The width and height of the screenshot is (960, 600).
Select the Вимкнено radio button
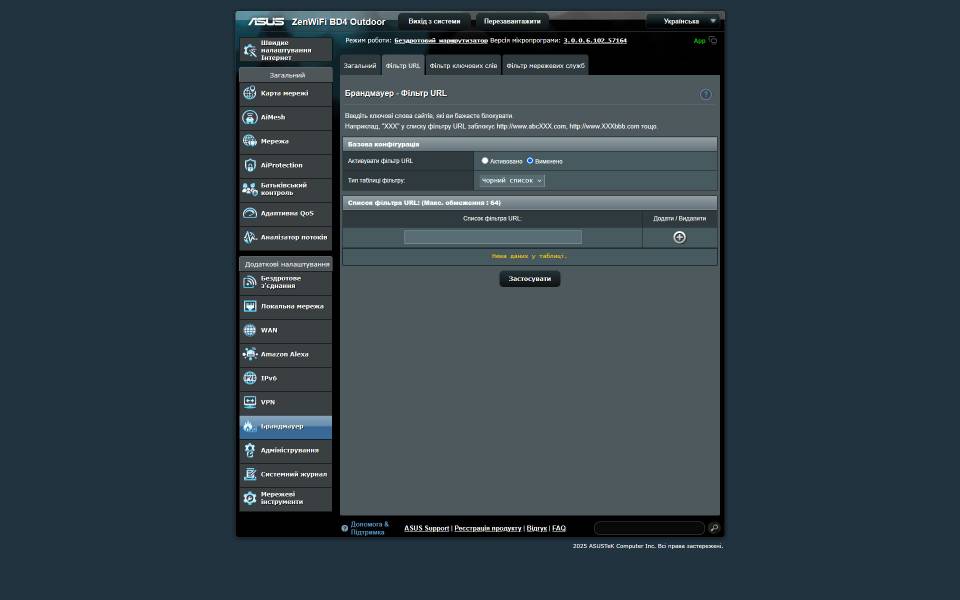click(x=530, y=160)
